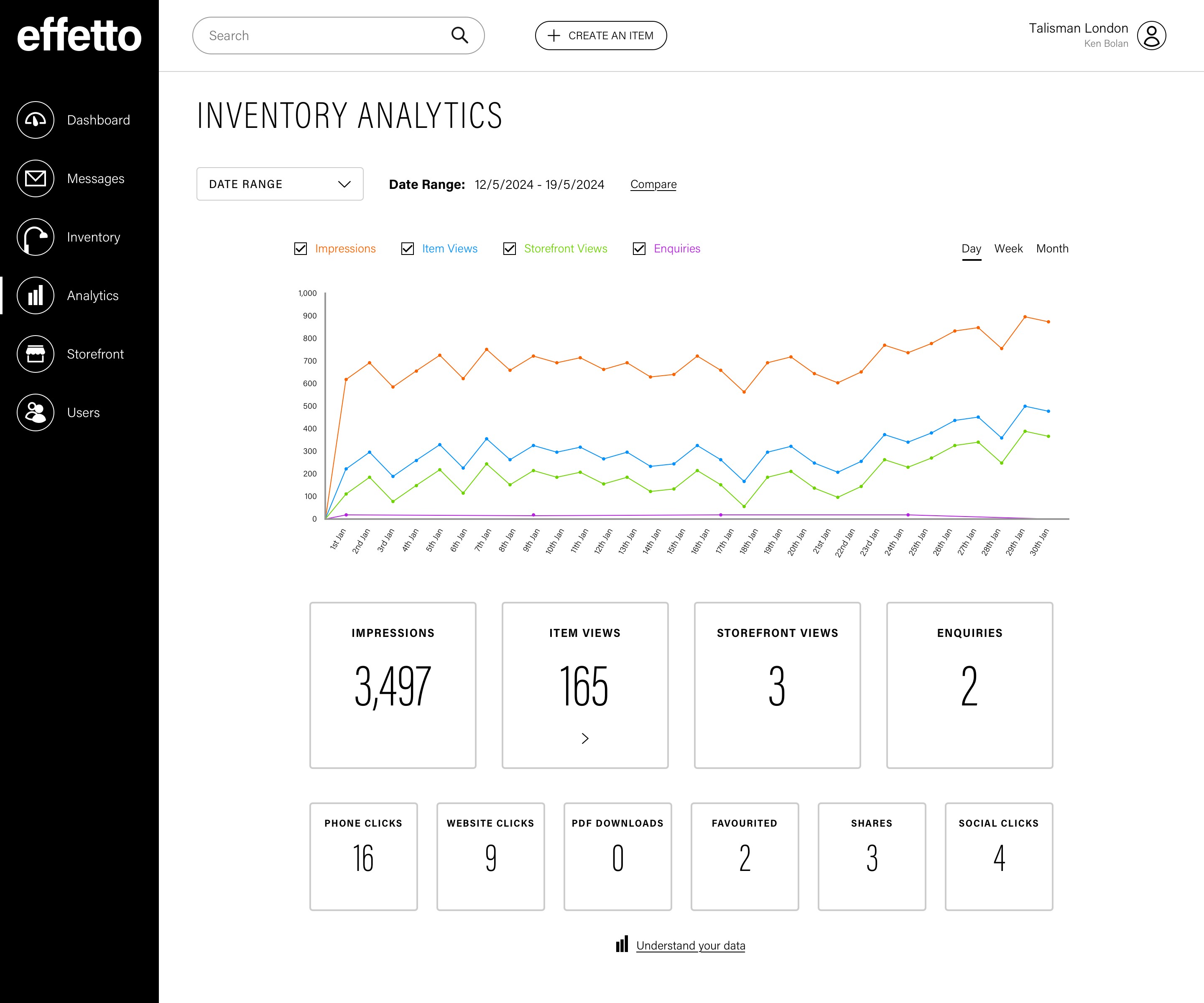Click the 1st Jan axis label
The image size is (1204, 1003).
click(x=338, y=540)
